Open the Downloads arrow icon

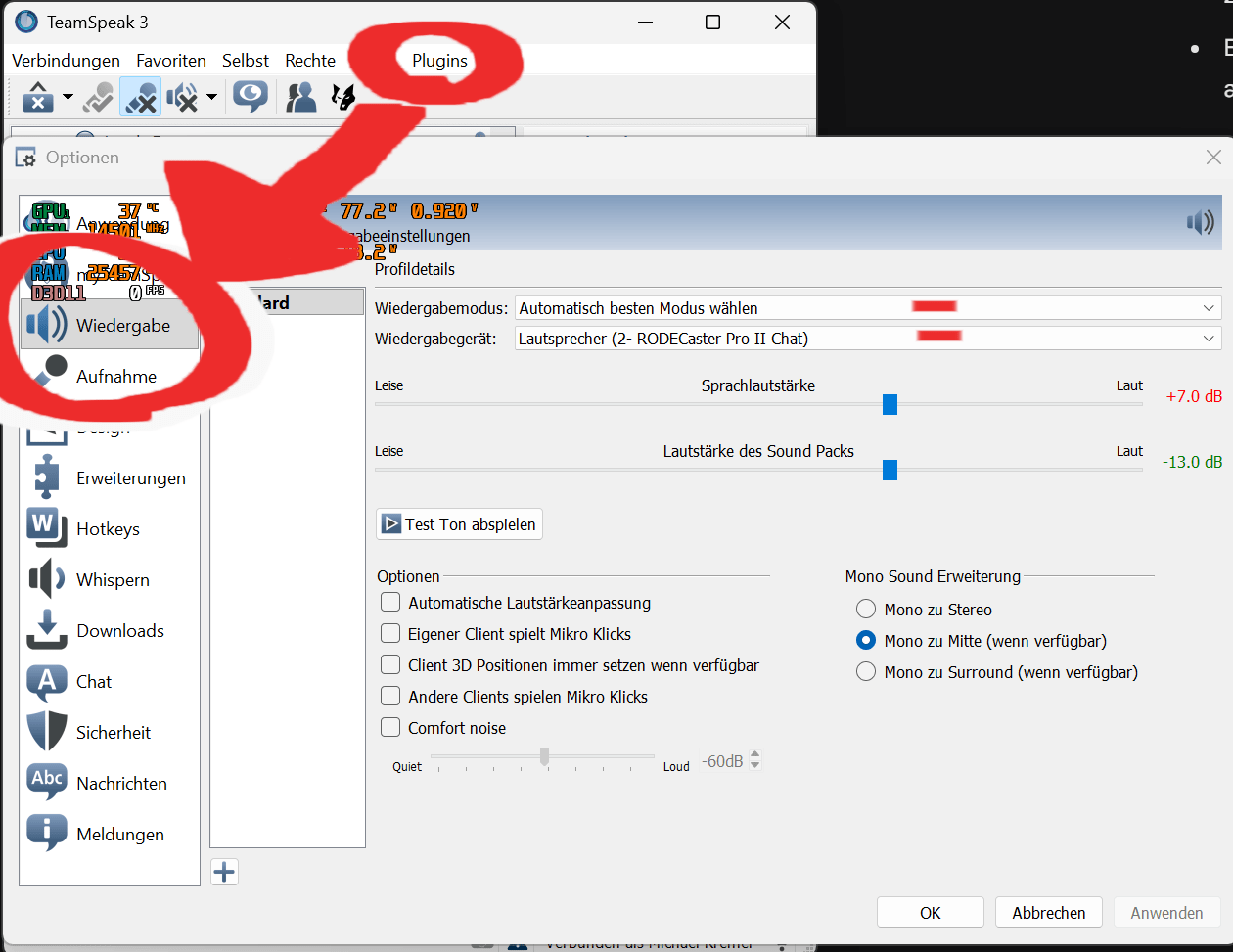tap(46, 631)
